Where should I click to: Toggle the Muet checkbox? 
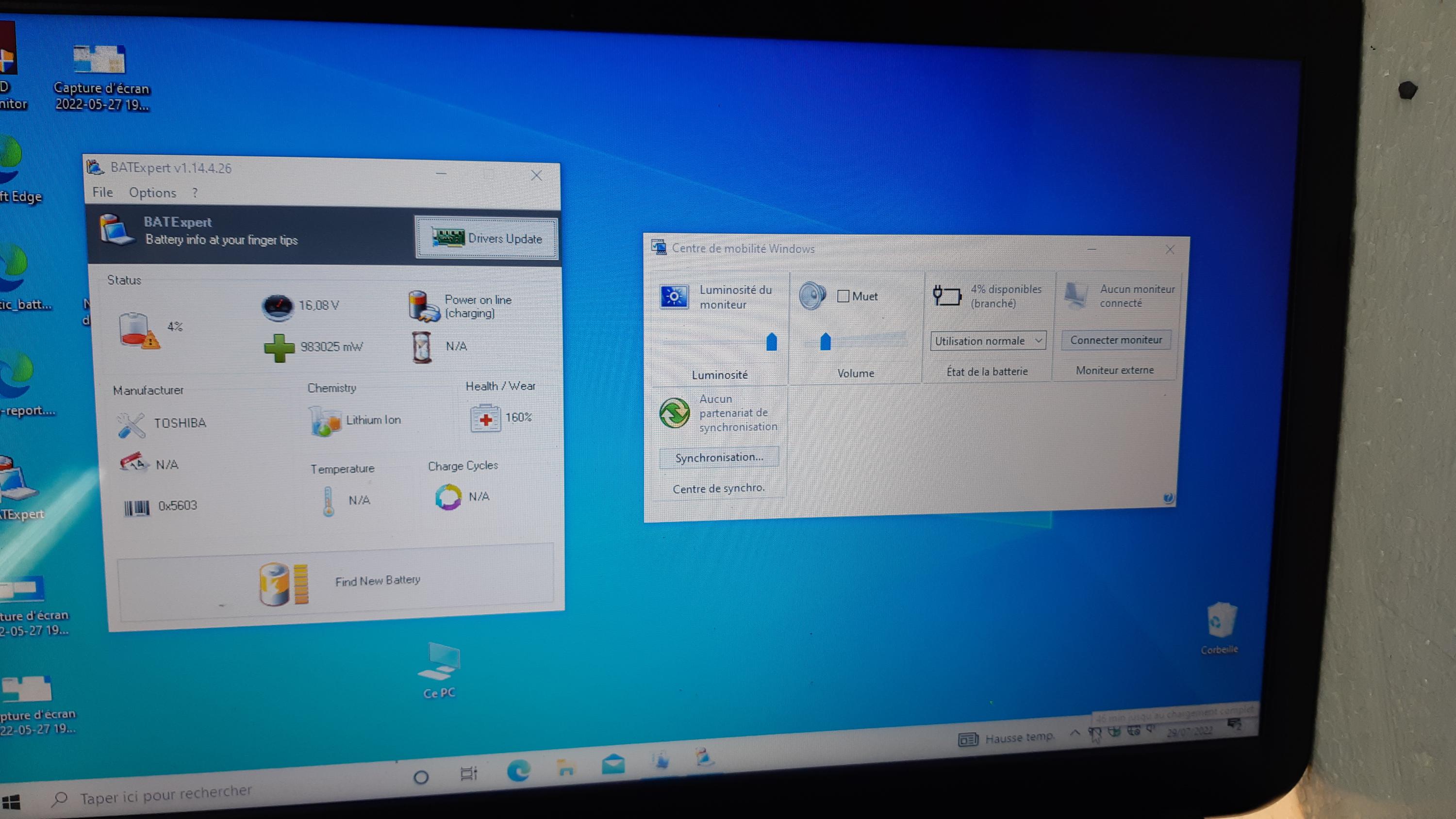pyautogui.click(x=843, y=296)
